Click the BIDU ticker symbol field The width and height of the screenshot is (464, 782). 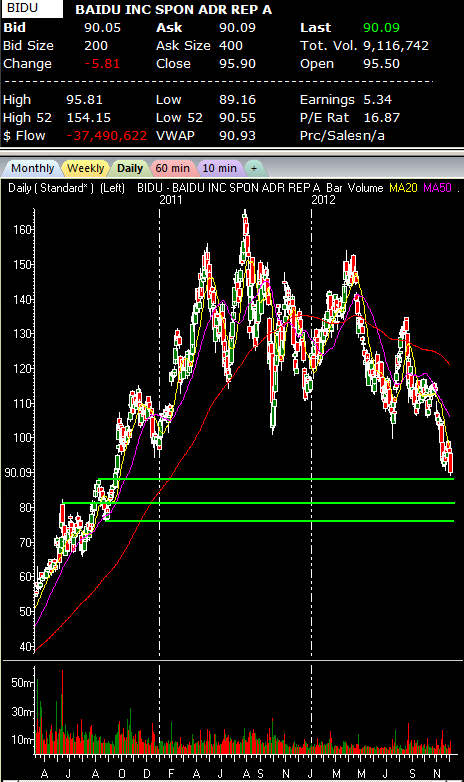pos(32,8)
